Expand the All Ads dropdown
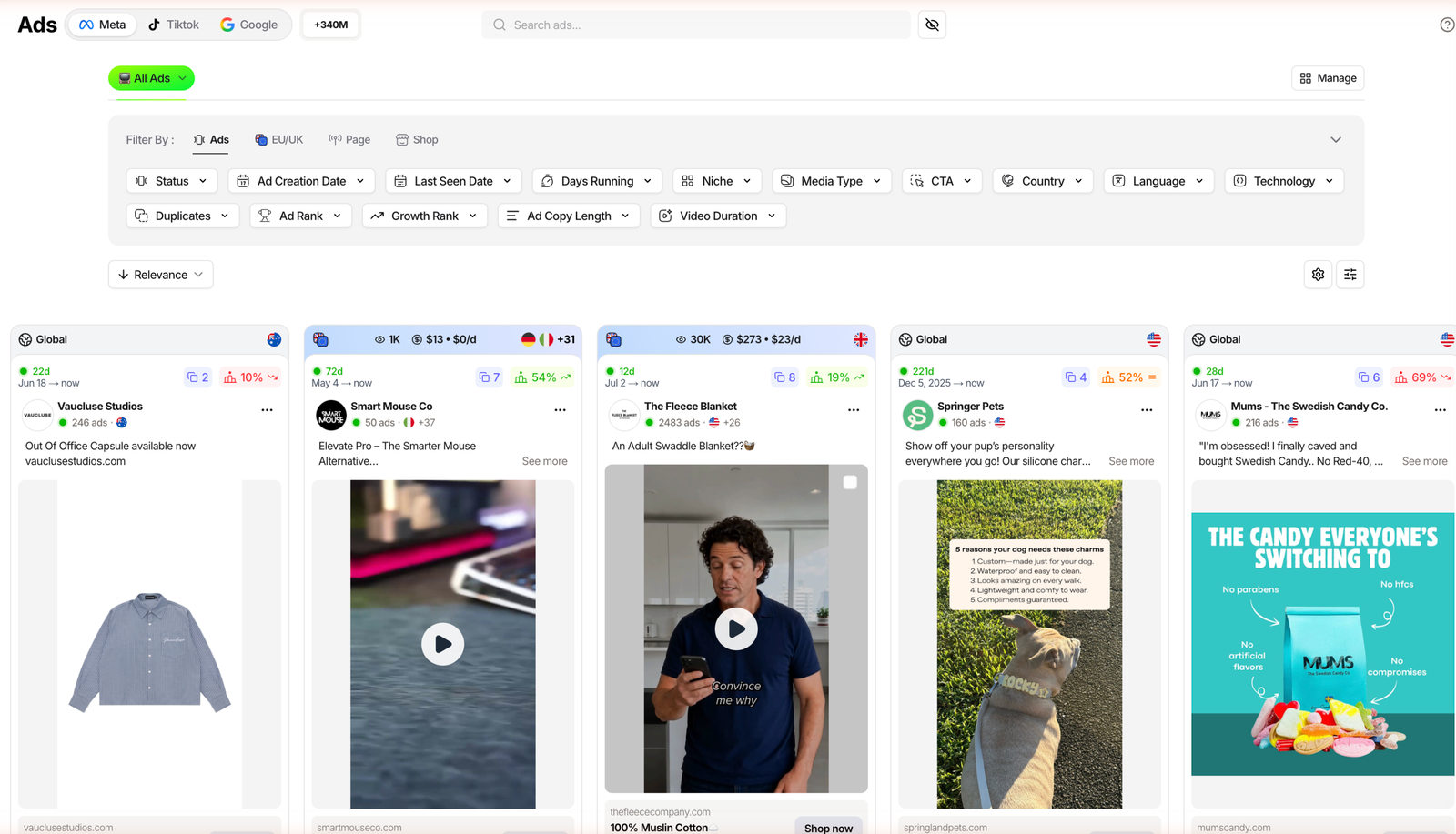The image size is (1456, 834). point(151,78)
